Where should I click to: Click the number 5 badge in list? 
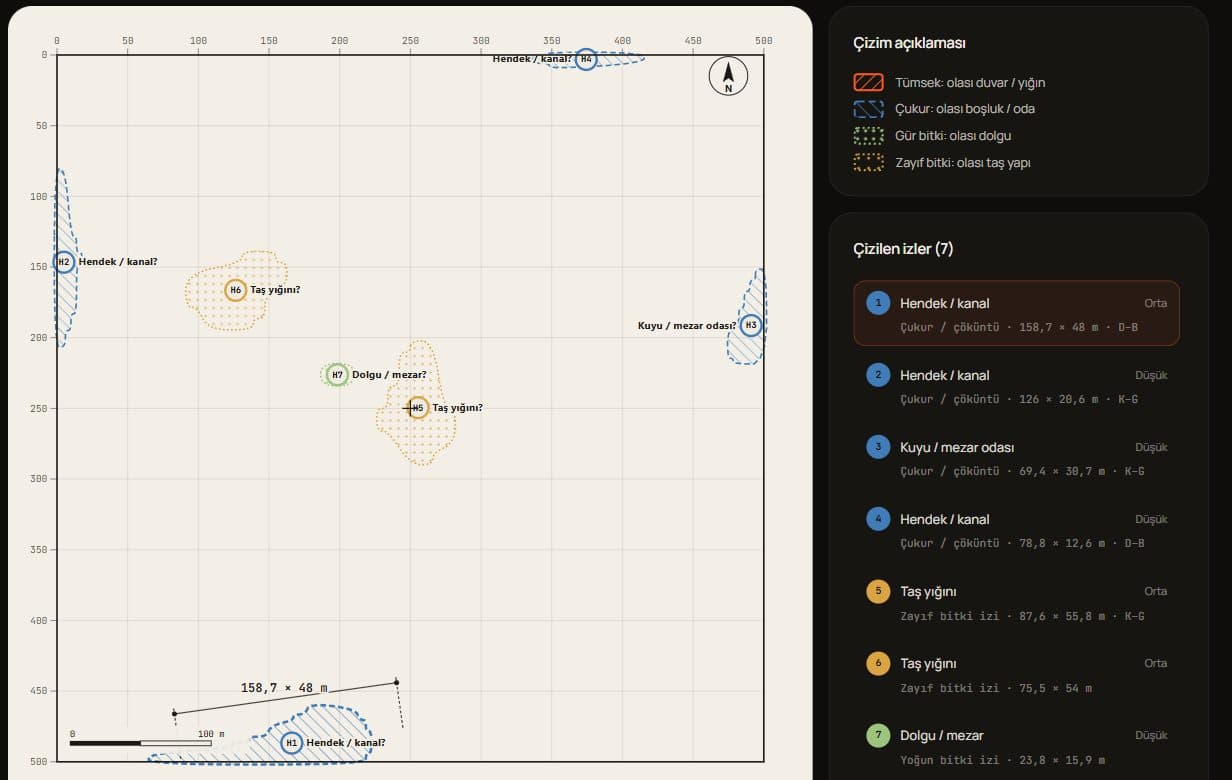click(878, 591)
